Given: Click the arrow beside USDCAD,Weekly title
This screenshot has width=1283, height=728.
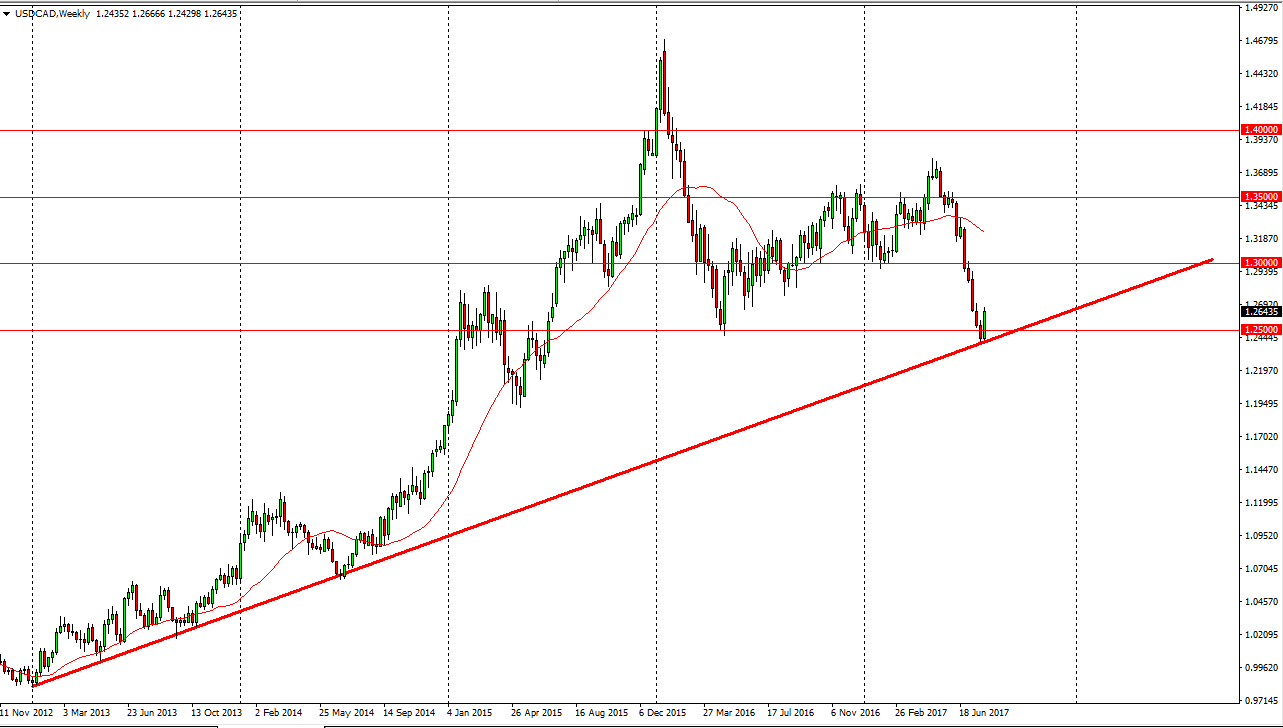Looking at the screenshot, I should 7,14.
